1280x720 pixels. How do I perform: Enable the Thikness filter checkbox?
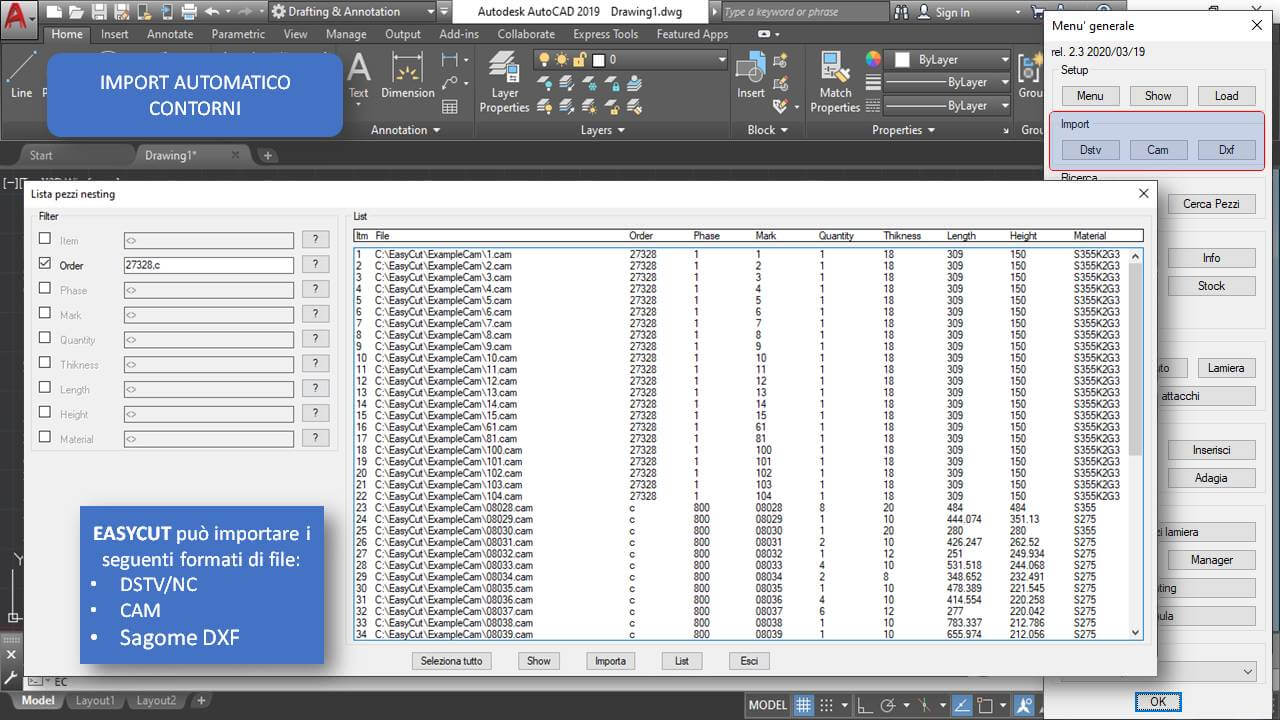[45, 363]
